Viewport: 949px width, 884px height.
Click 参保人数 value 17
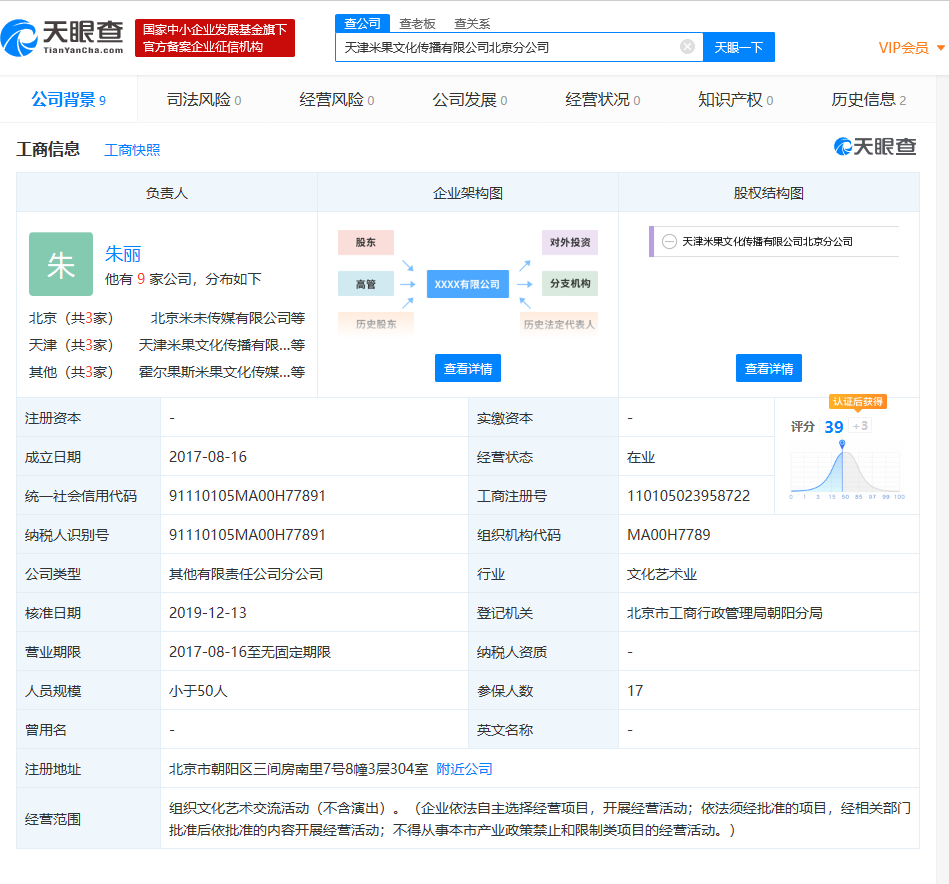[x=635, y=690]
